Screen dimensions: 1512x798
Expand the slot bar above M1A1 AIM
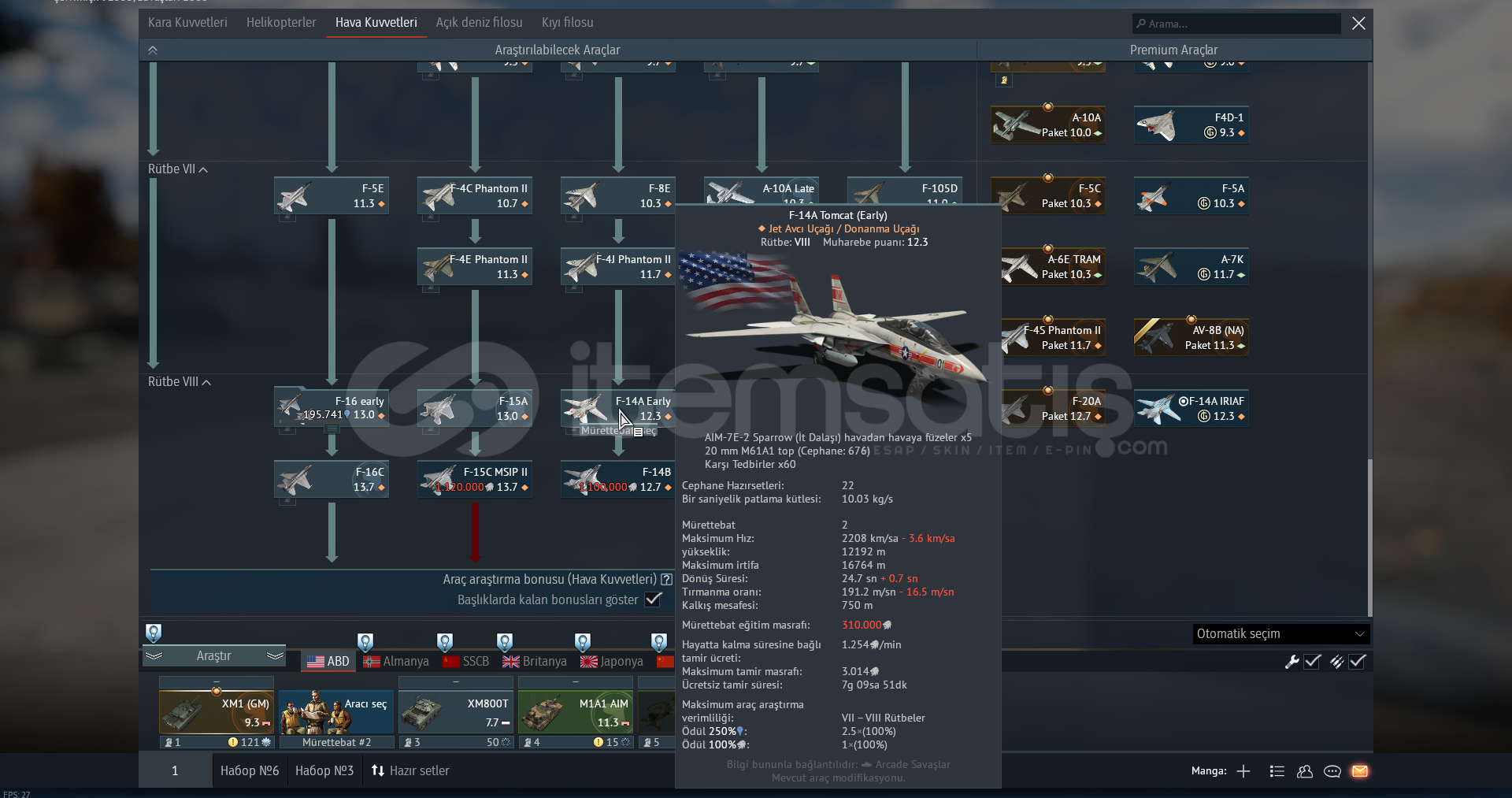tap(576, 681)
